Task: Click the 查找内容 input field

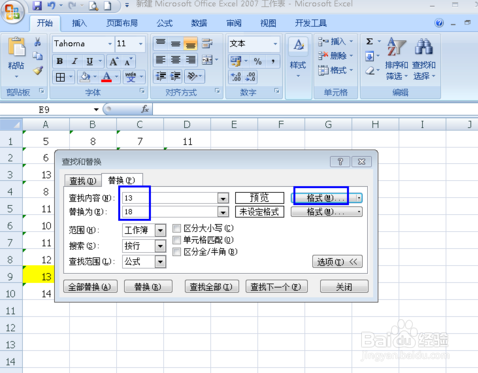Action: point(170,198)
